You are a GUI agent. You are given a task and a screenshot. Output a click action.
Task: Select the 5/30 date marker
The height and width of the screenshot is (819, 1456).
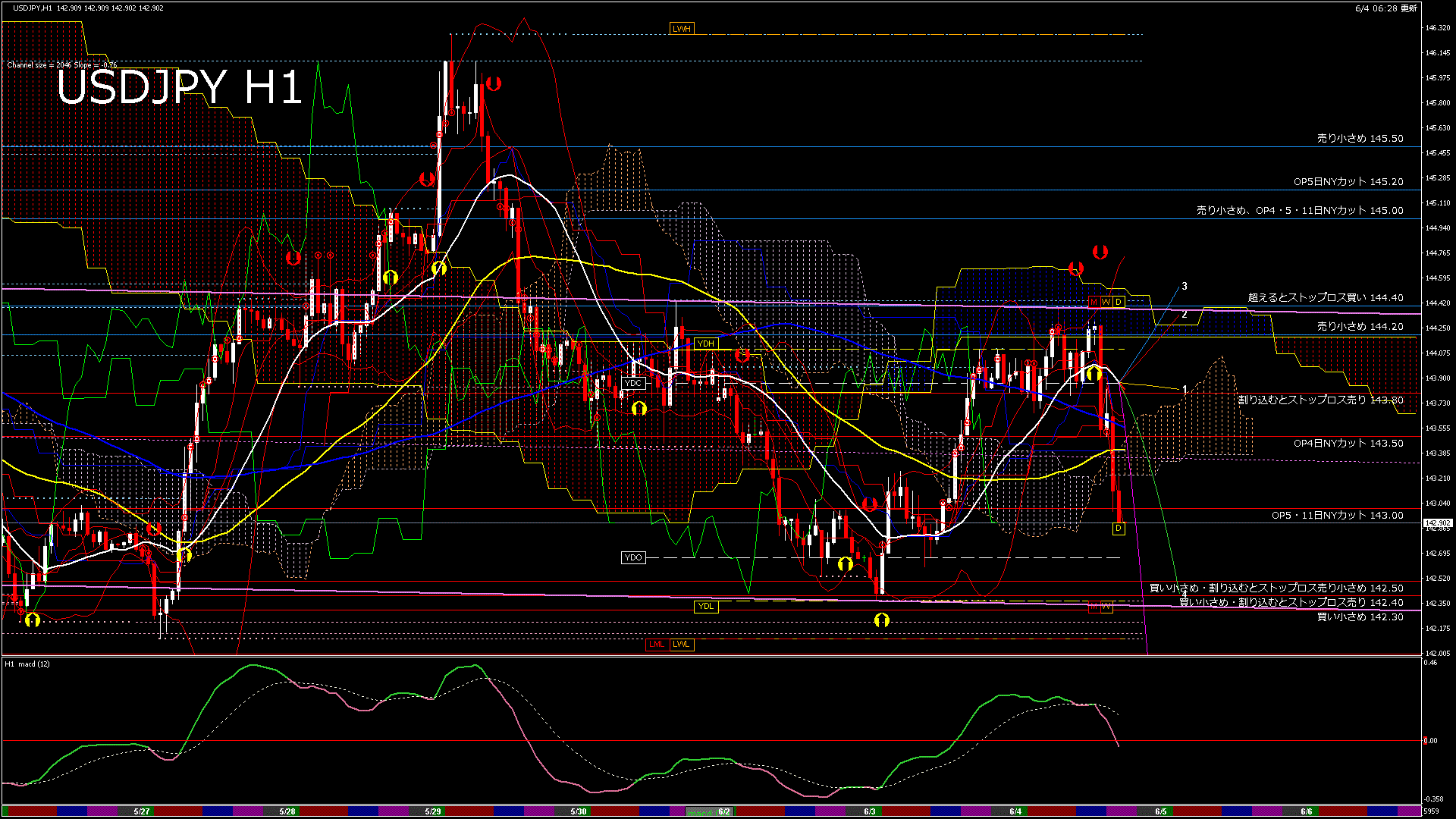pos(578,811)
